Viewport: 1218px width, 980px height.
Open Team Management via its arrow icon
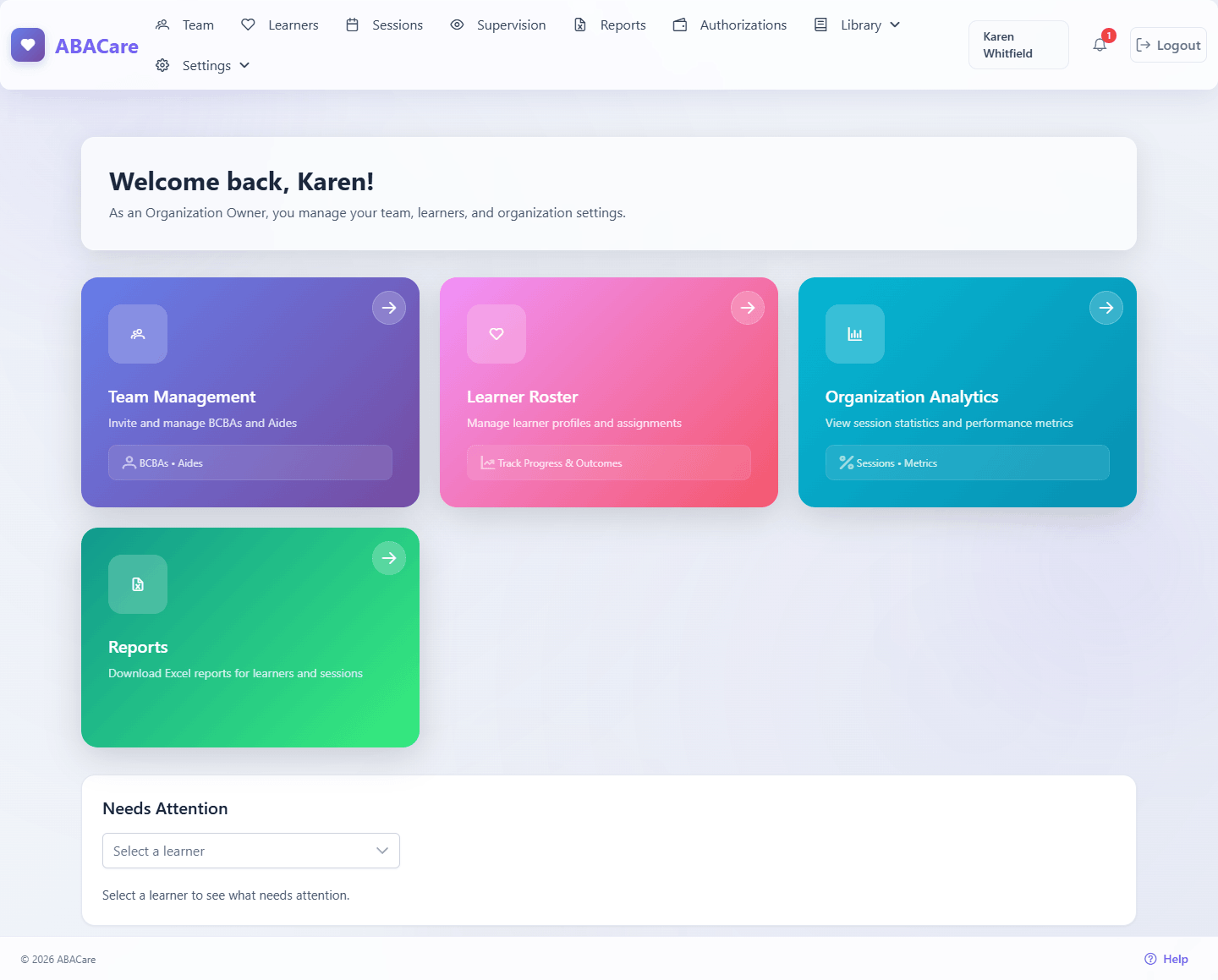click(389, 308)
